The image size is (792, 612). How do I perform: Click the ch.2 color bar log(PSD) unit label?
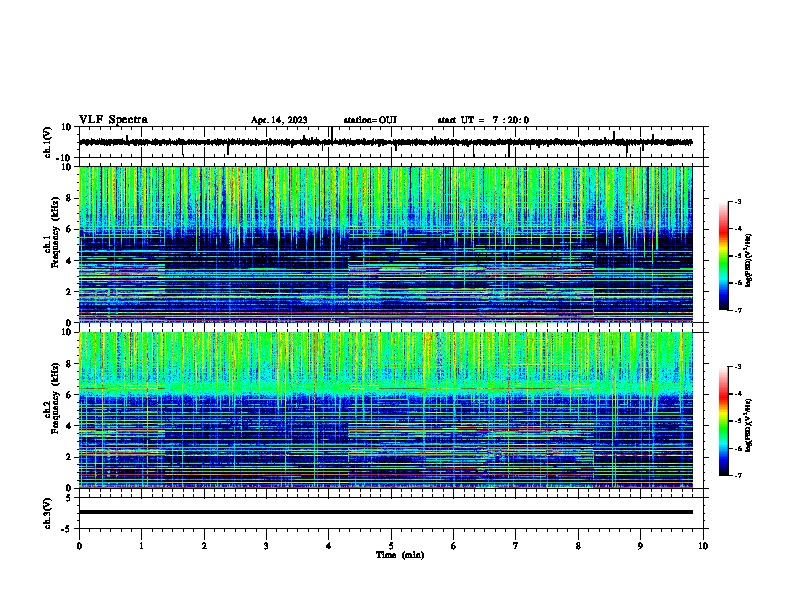749,425
